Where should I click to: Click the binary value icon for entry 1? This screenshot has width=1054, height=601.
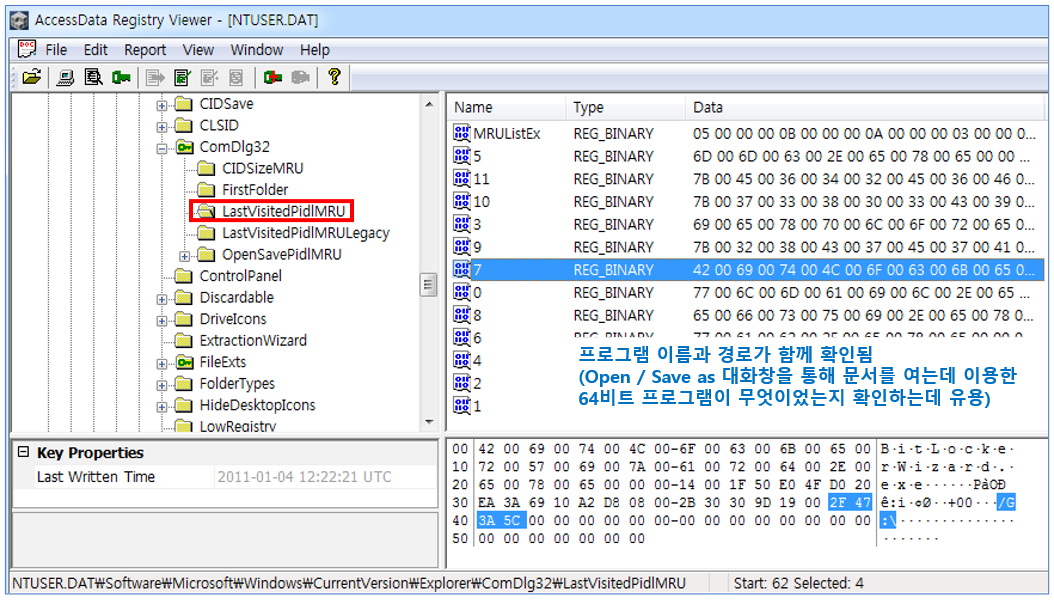pyautogui.click(x=462, y=405)
